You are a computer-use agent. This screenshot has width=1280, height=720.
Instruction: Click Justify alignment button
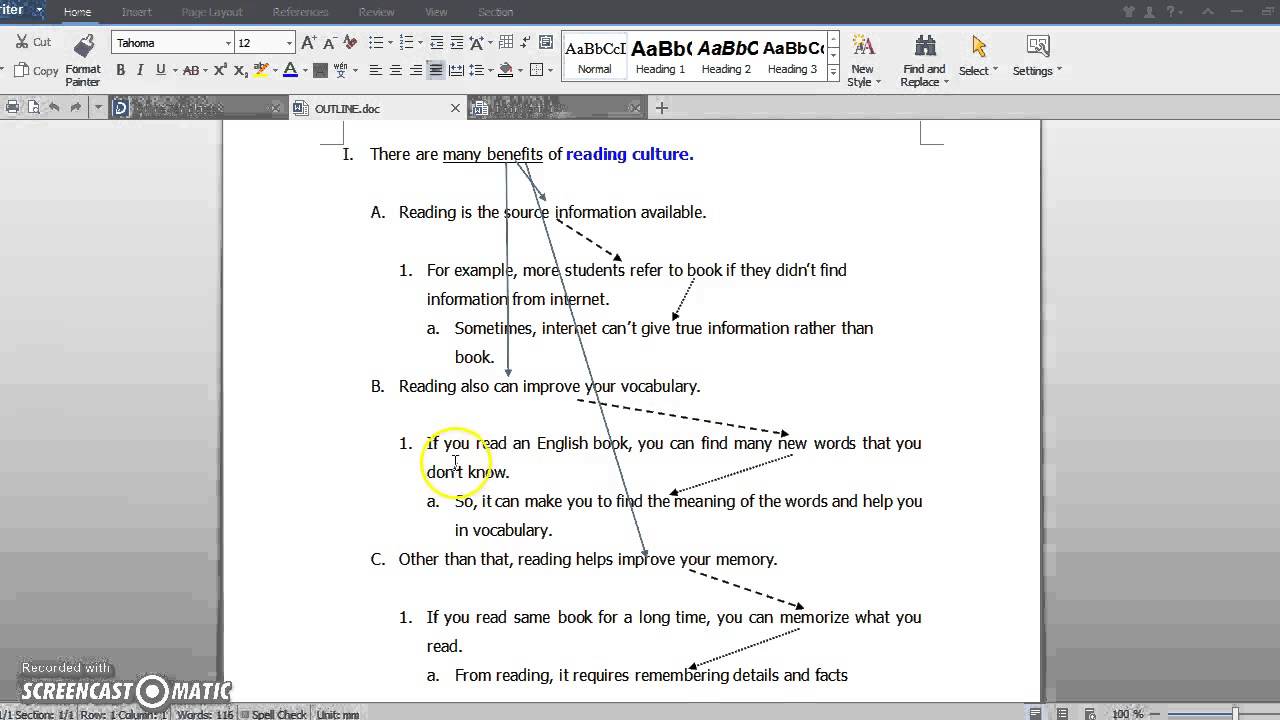(436, 70)
